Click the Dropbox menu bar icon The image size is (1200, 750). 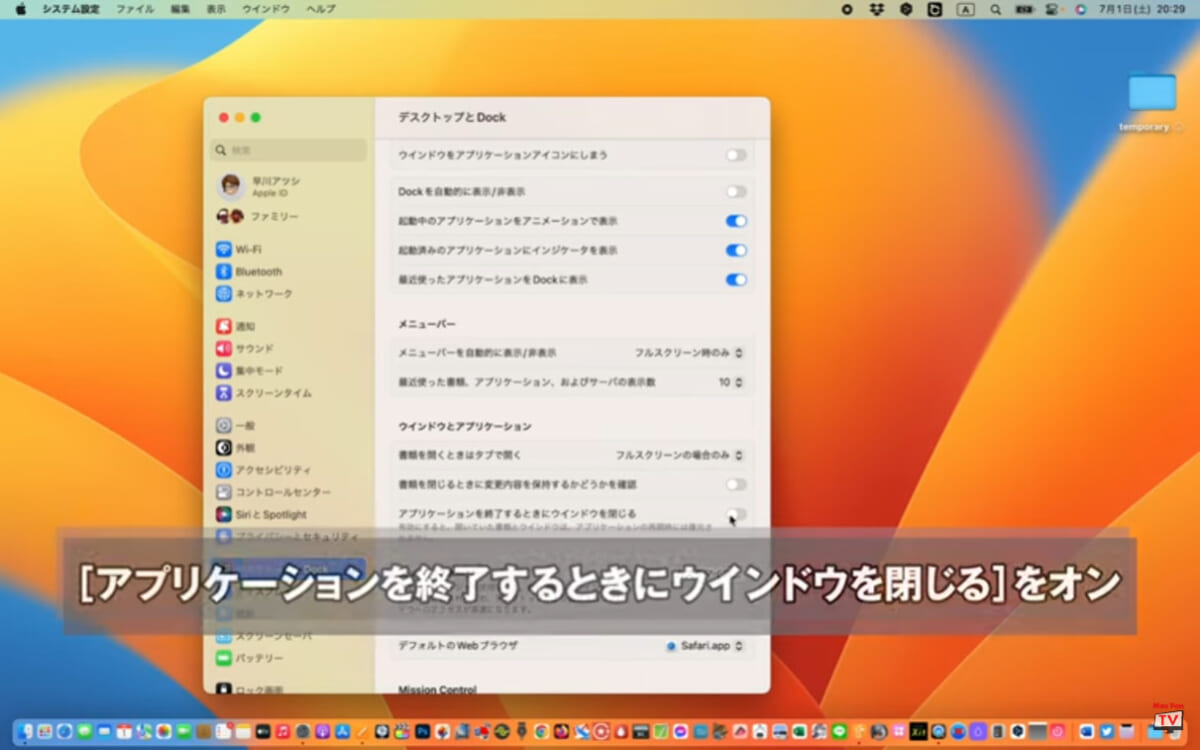(877, 9)
